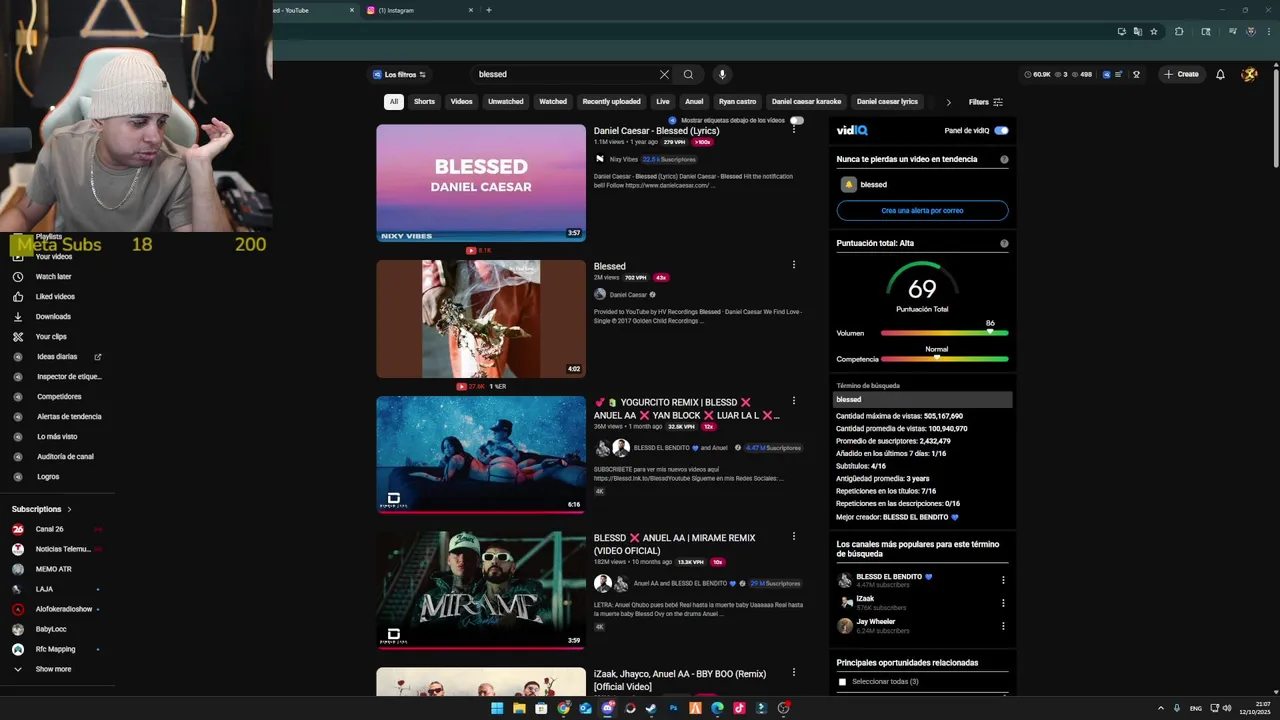This screenshot has width=1280, height=720.
Task: Open Watch later in sidebar
Action: [53, 276]
